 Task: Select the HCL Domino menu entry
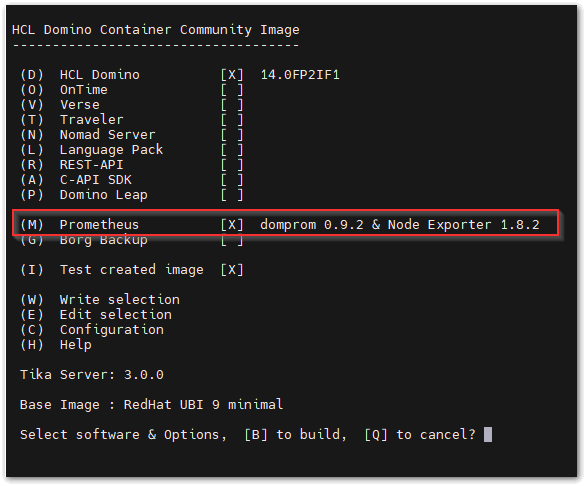click(x=100, y=75)
